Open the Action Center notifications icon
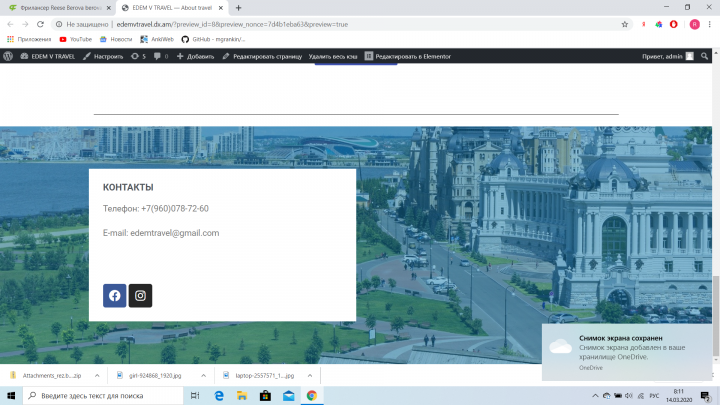This screenshot has width=720, height=405. coord(706,395)
